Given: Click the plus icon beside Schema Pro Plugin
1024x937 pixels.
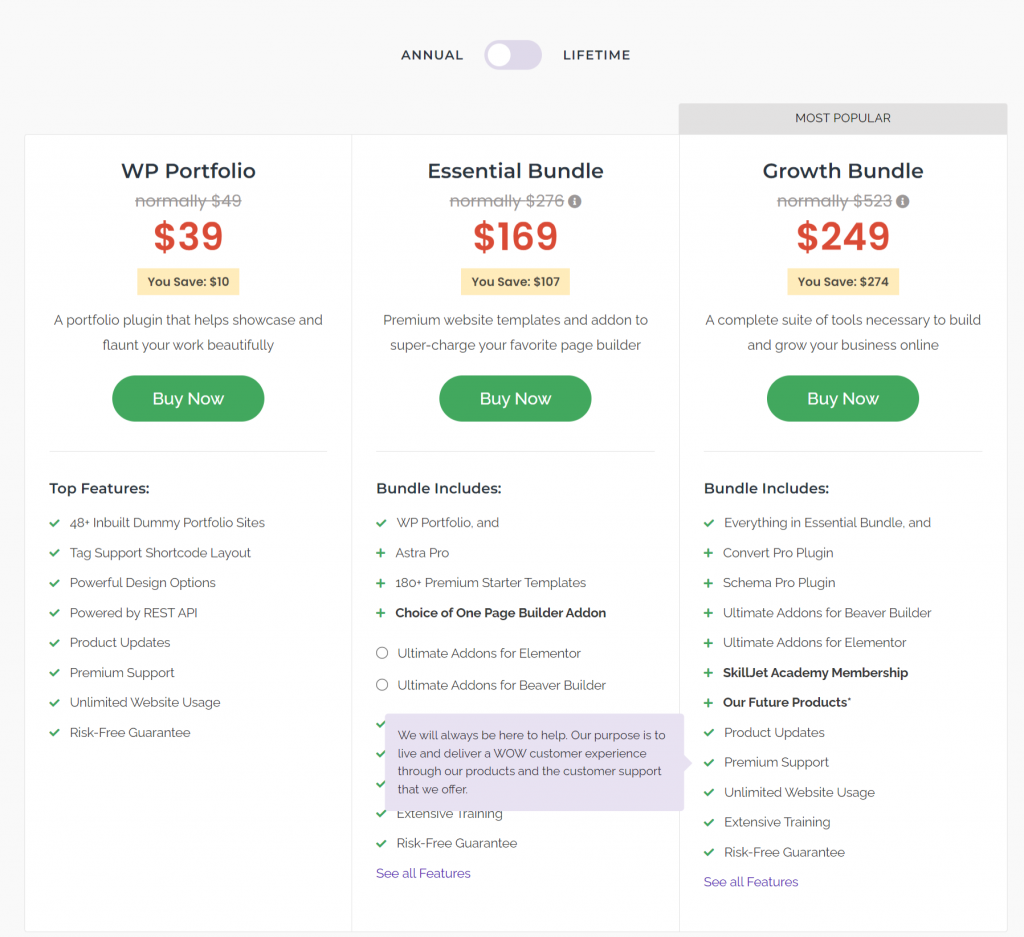Looking at the screenshot, I should (709, 582).
